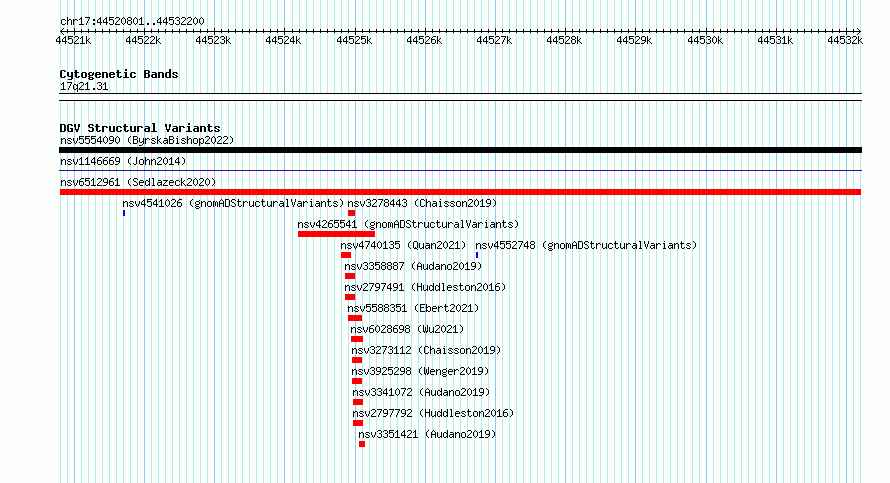
Task: Click the 44526k ruler tick label
Action: [424, 40]
